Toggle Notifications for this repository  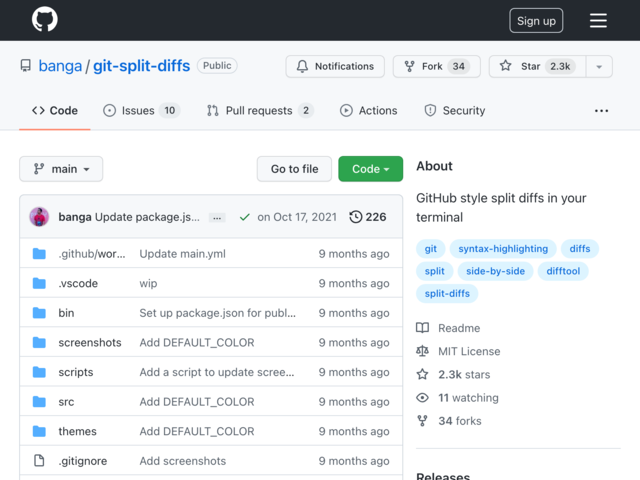[x=335, y=66]
